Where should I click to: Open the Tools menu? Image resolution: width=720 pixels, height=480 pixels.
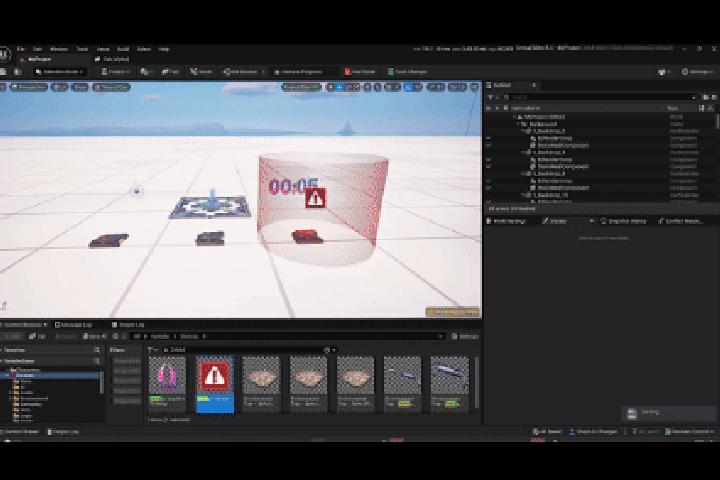(x=82, y=49)
